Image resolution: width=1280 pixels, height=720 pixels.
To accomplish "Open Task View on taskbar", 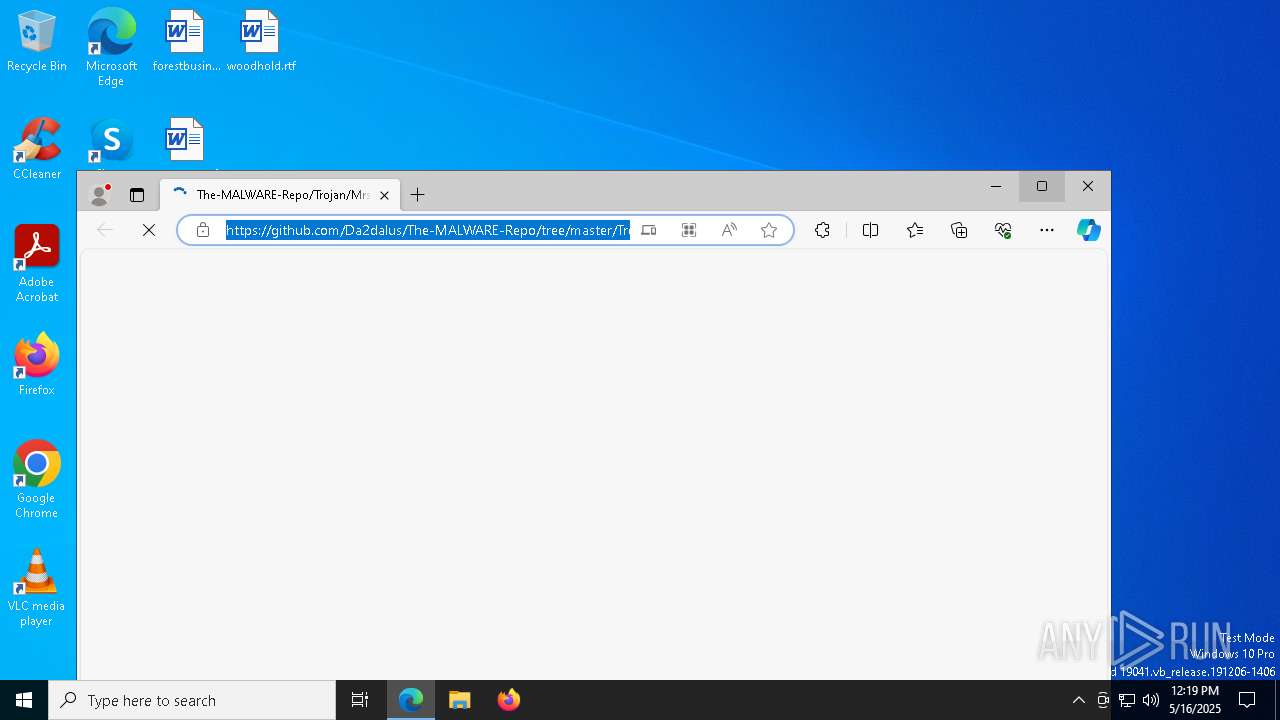I will [360, 700].
